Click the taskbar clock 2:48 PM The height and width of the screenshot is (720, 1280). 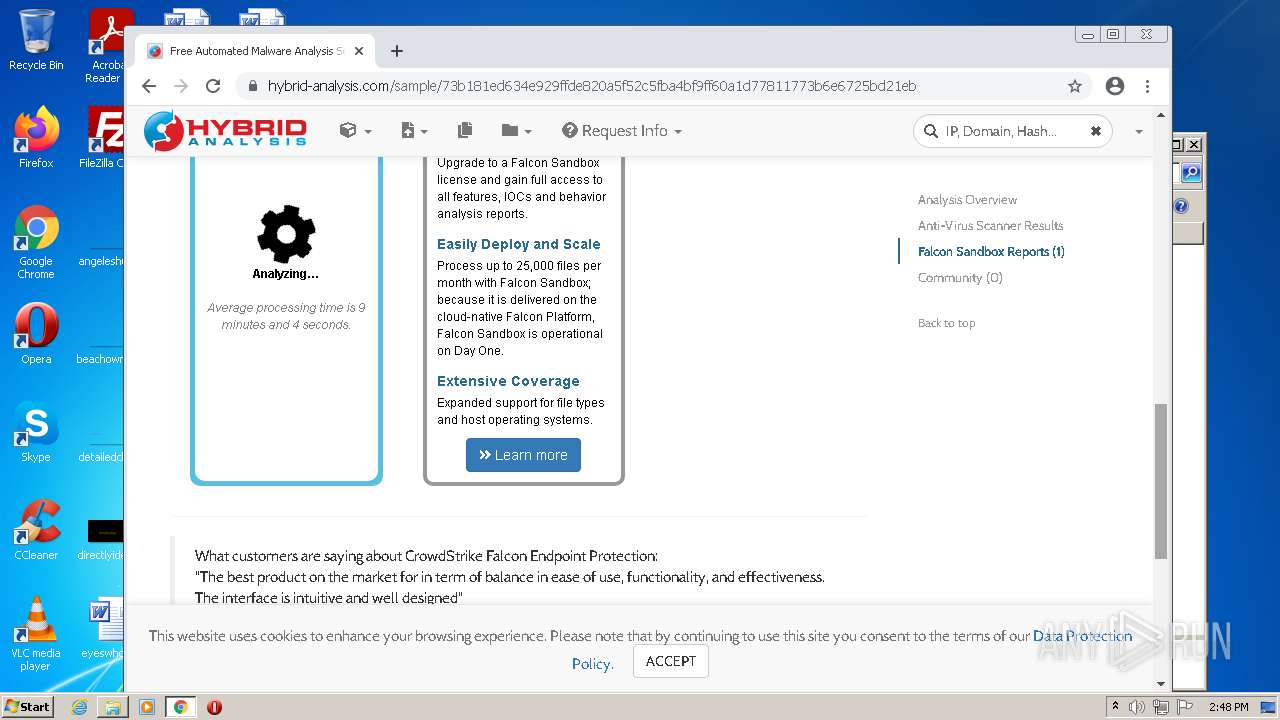pos(1228,707)
